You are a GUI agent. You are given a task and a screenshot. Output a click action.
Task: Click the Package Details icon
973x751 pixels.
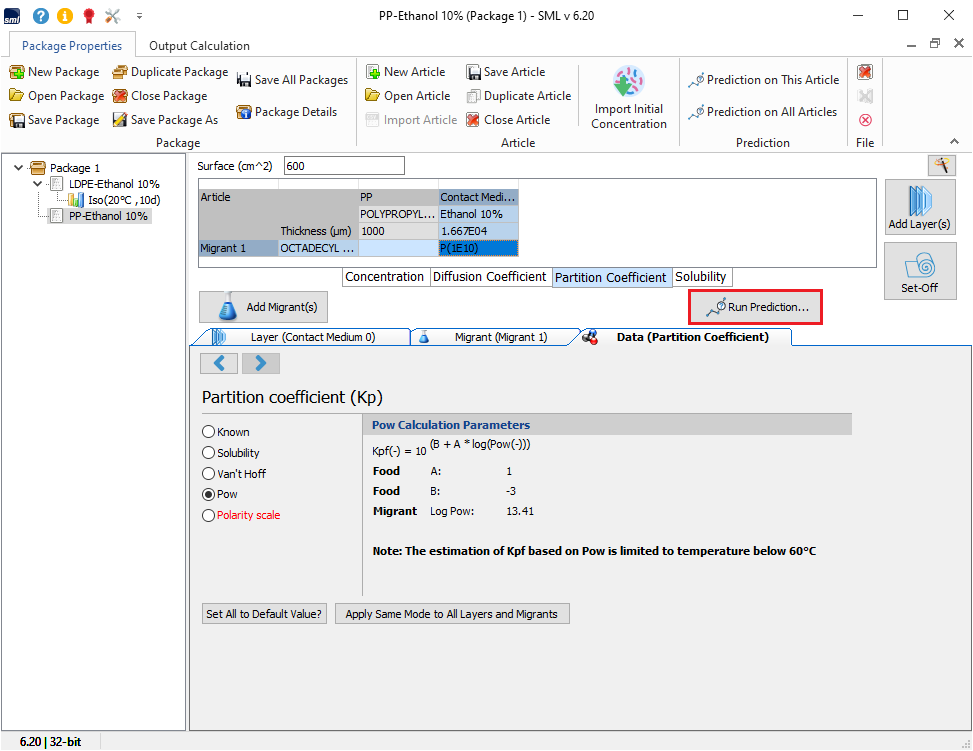coord(244,112)
